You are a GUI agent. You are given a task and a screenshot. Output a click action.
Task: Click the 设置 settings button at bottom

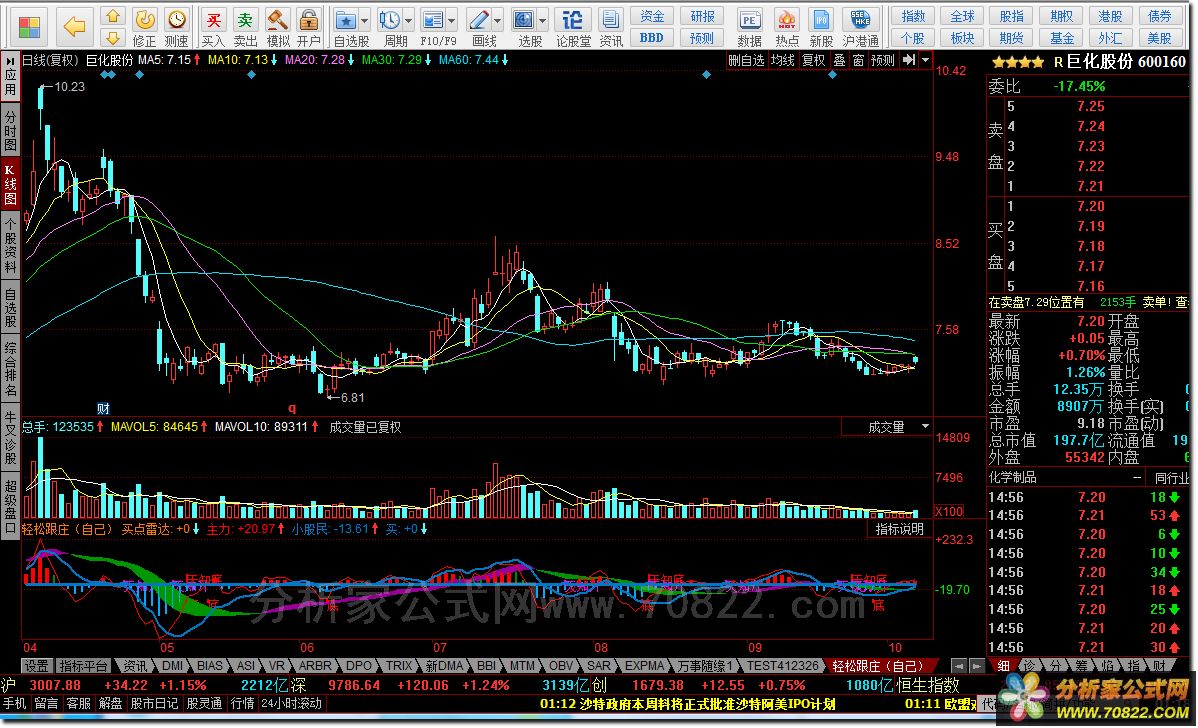click(36, 666)
